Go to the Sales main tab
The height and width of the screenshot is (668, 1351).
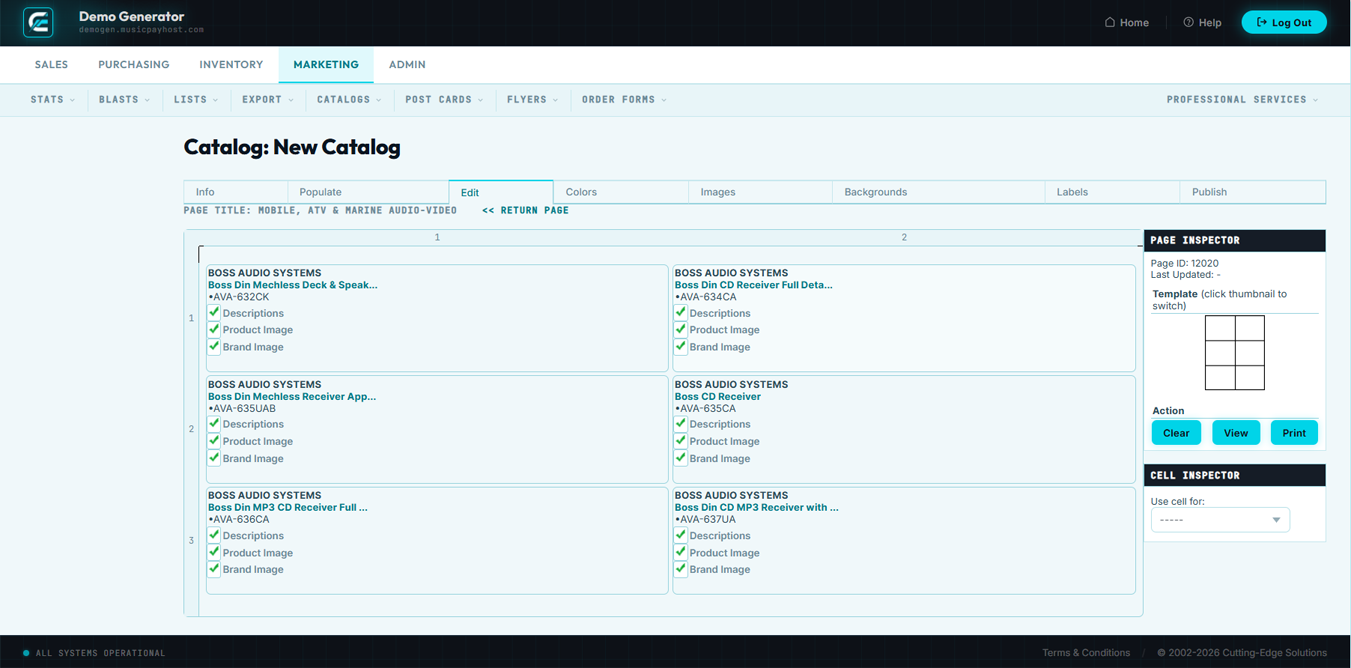[x=51, y=65]
